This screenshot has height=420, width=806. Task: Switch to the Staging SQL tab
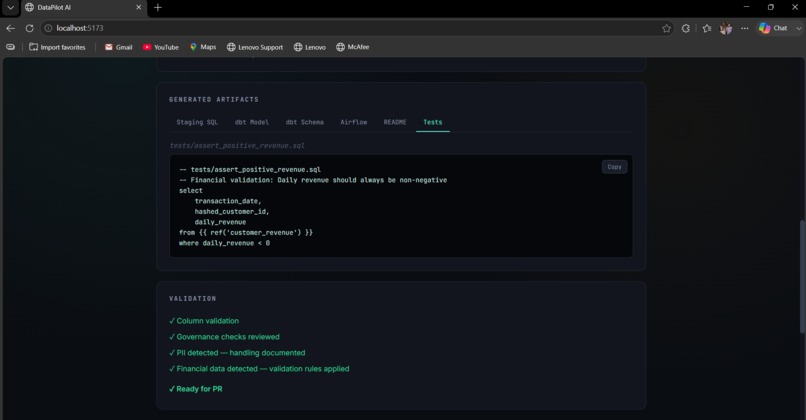(197, 122)
